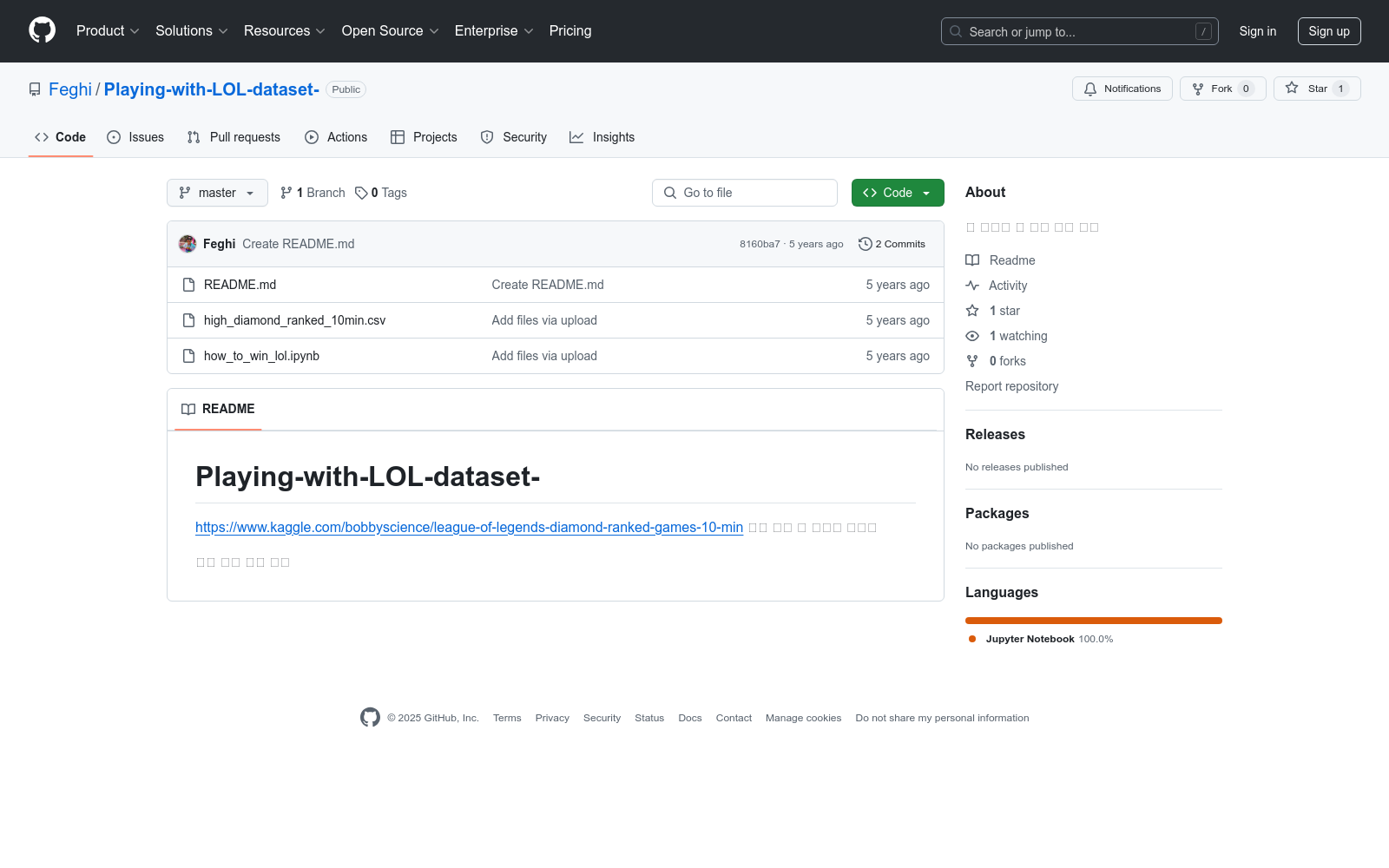Focus the Go to file search field
The width and height of the screenshot is (1389, 868).
click(745, 193)
